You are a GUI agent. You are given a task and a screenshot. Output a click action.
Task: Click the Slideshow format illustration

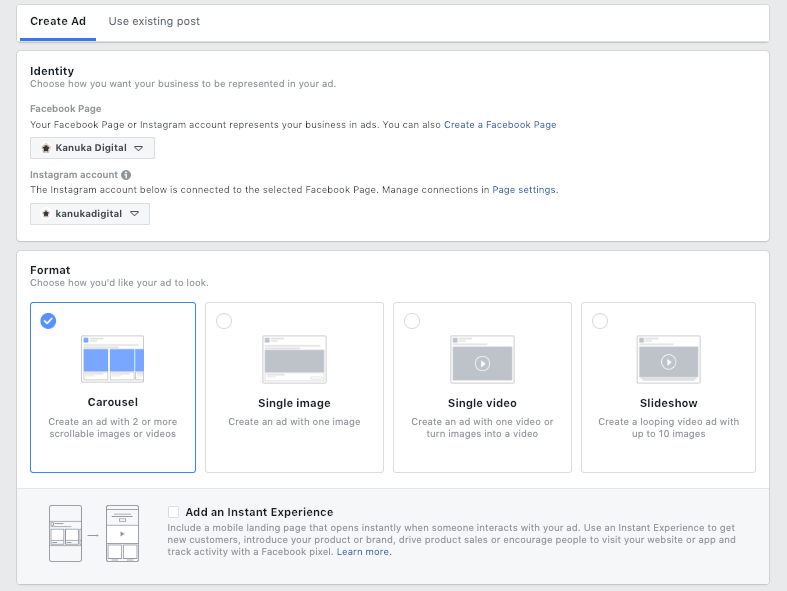[x=669, y=360]
